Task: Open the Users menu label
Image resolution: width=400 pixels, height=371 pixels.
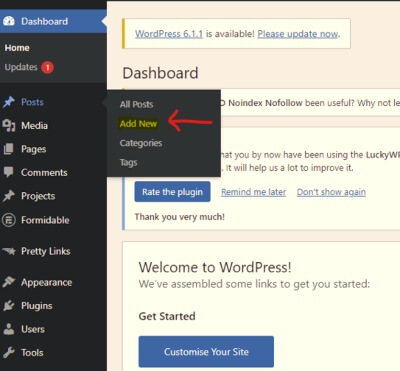Action: (x=33, y=329)
